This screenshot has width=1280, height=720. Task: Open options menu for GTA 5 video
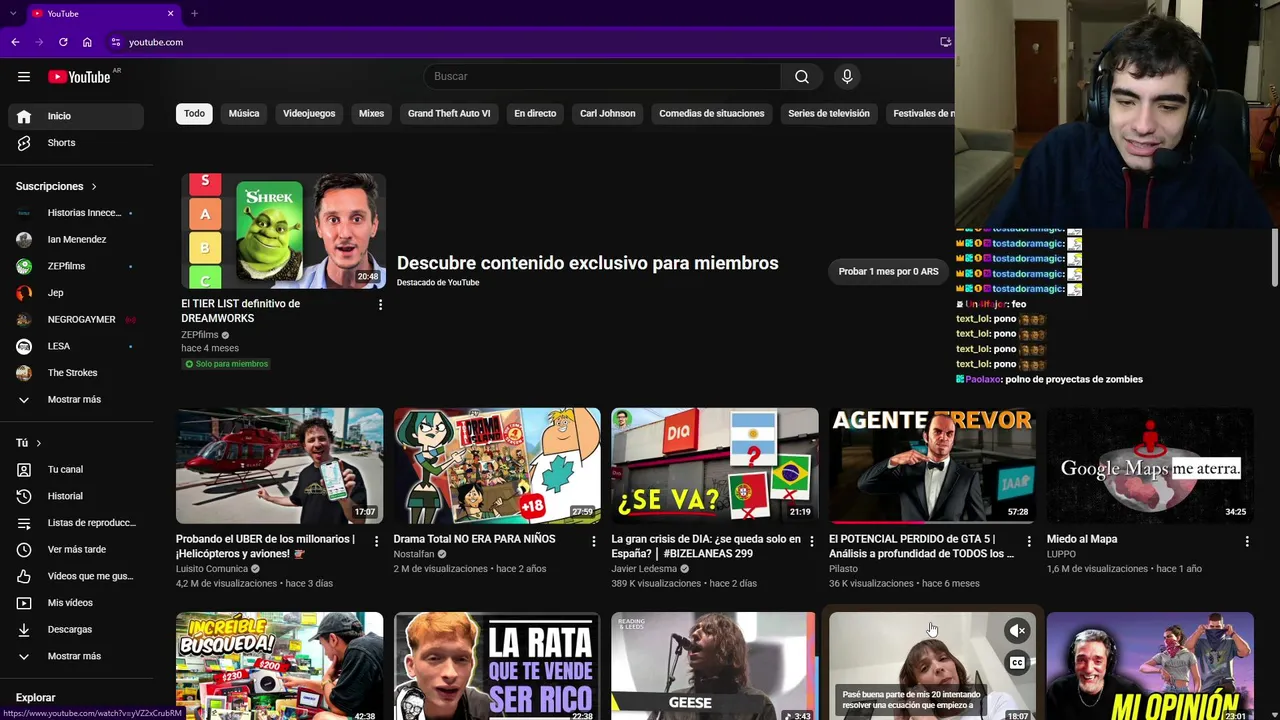tap(1028, 541)
